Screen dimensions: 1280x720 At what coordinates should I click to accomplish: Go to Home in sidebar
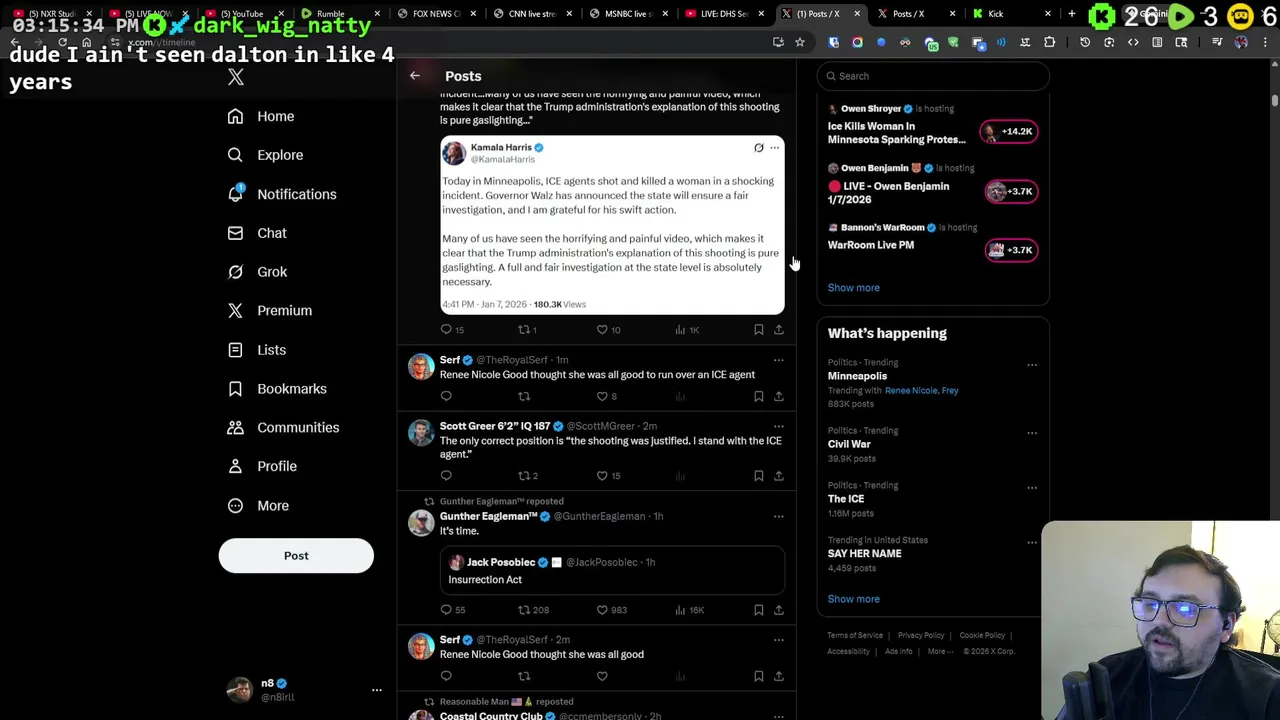pyautogui.click(x=261, y=116)
